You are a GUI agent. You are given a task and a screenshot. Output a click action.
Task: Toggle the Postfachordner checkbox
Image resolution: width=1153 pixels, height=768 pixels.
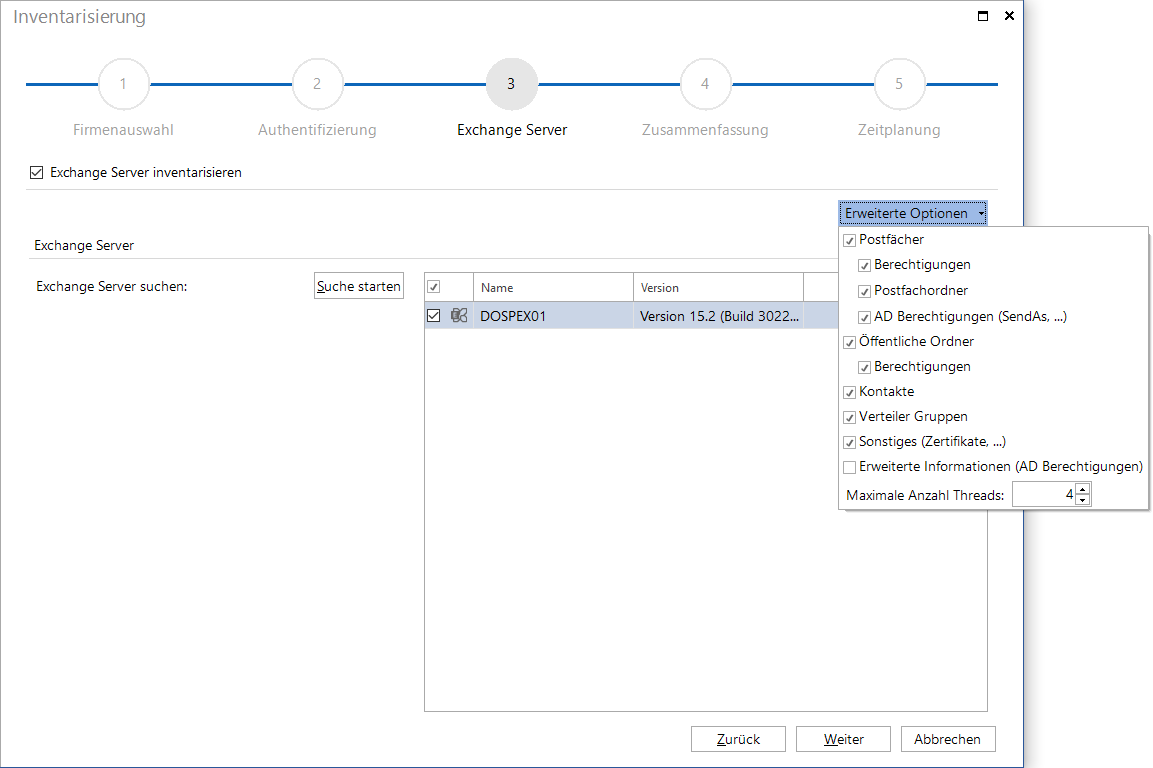pyautogui.click(x=865, y=291)
